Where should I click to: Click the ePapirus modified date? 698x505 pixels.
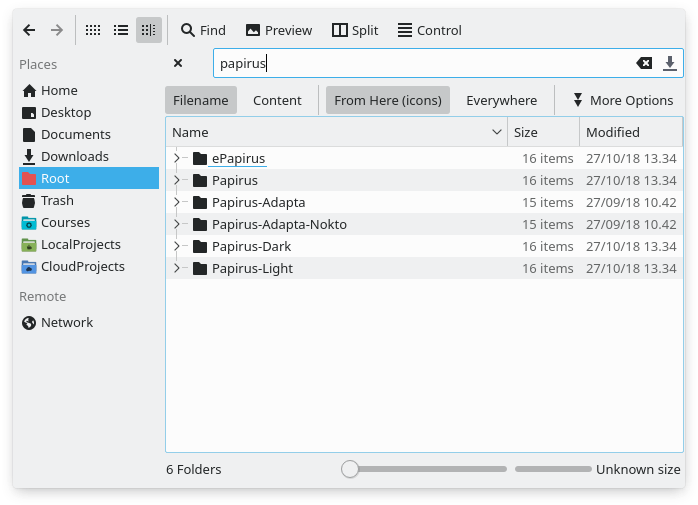[x=631, y=159]
